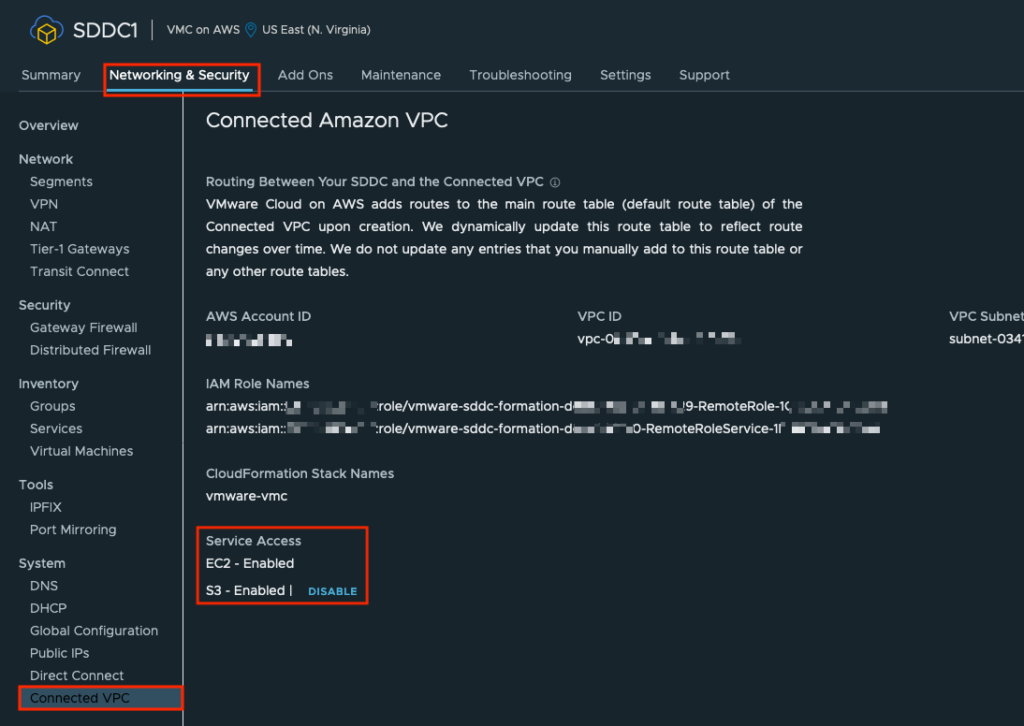This screenshot has width=1024, height=726.
Task: Click the AWS Account ID label
Action: (x=259, y=317)
